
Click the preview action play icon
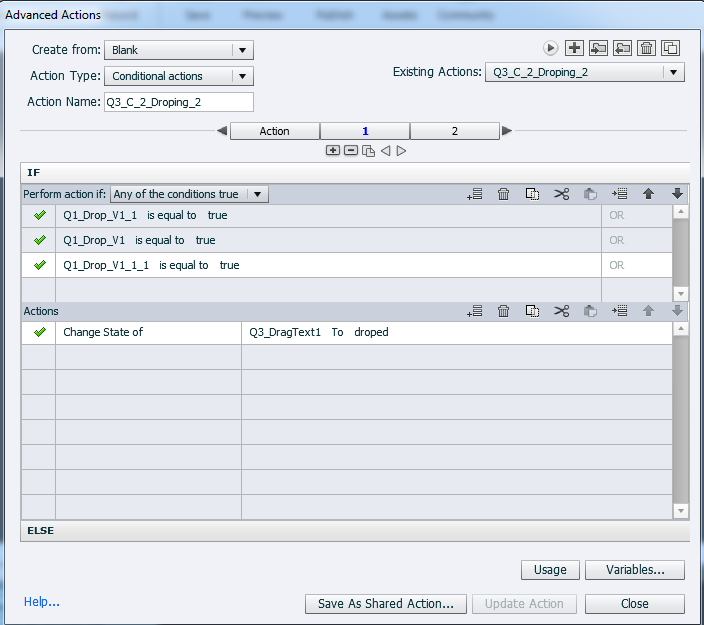tap(550, 48)
